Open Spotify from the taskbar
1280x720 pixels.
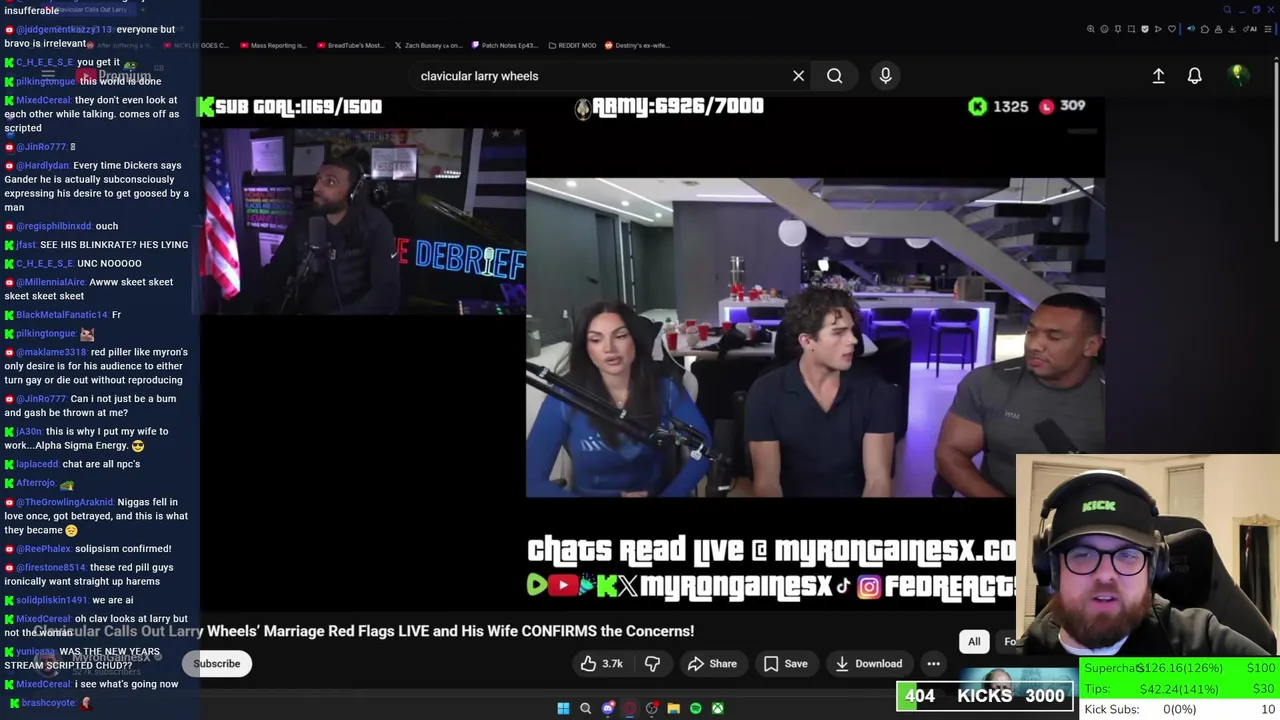point(695,708)
